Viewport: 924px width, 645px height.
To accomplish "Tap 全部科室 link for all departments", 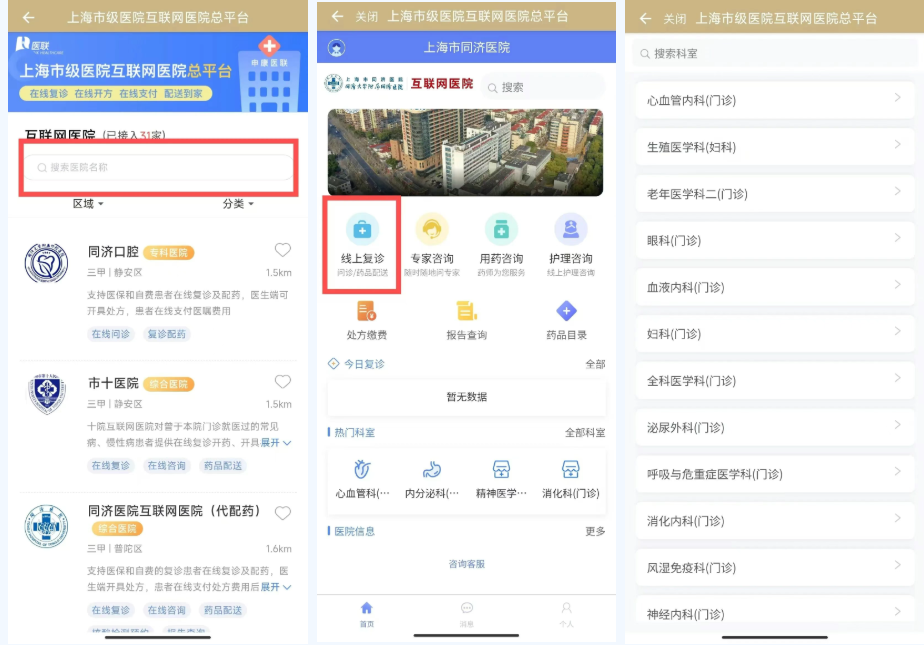I will 585,433.
